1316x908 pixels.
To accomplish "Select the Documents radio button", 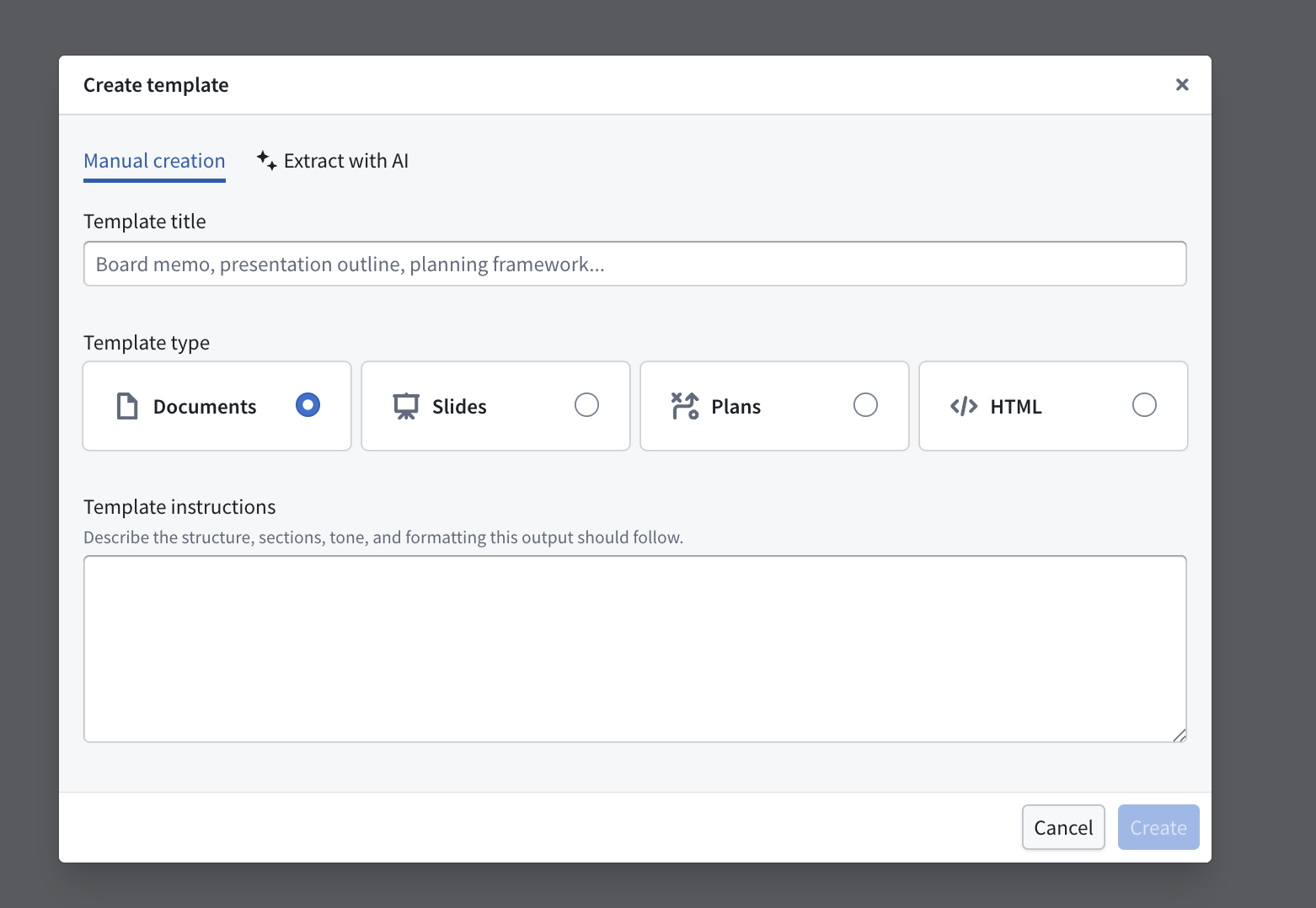I will (308, 405).
